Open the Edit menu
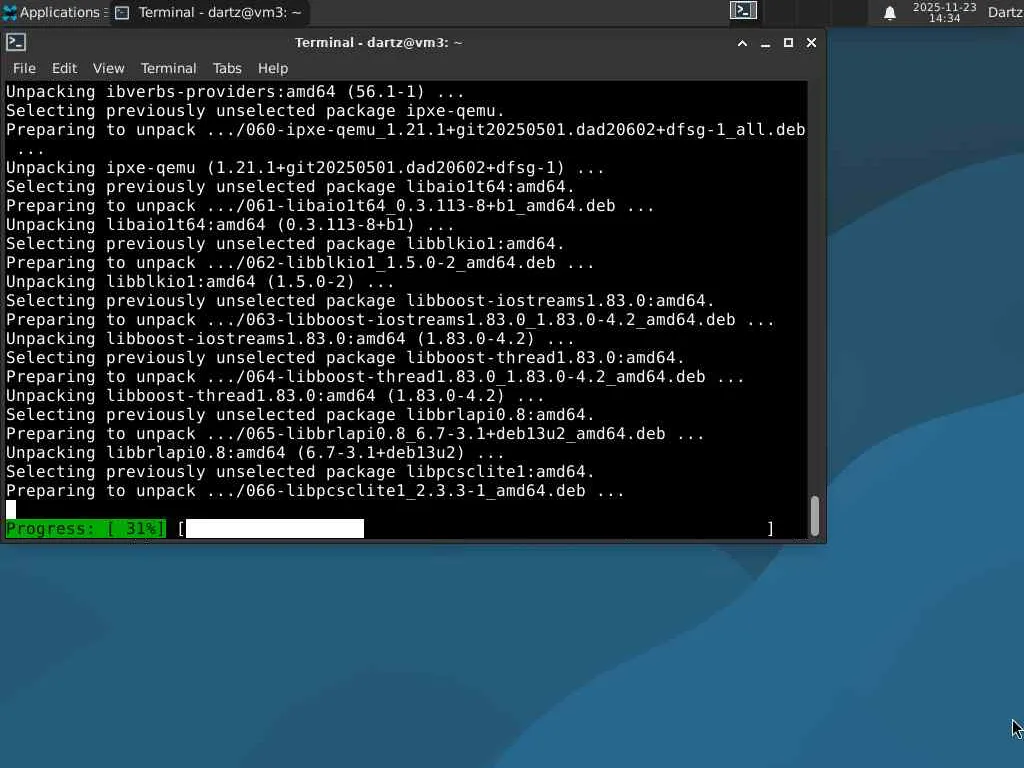Viewport: 1024px width, 768px height. [64, 68]
